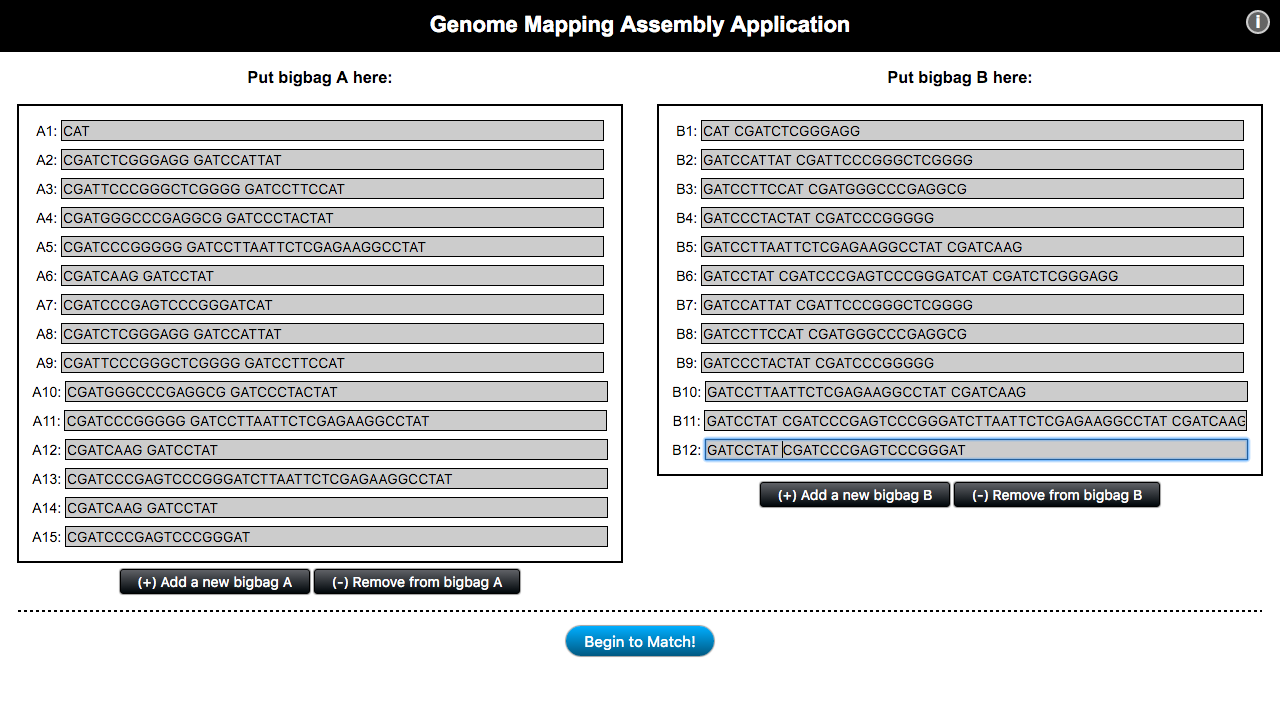Click into the B6 input field
Screen dimensions: 1280x728
[x=972, y=276]
